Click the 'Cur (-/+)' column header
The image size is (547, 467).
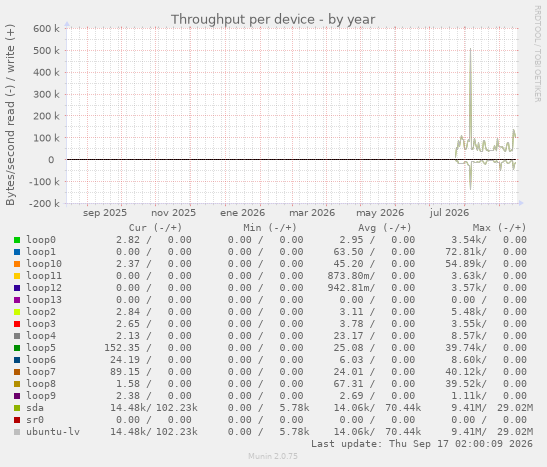pyautogui.click(x=156, y=228)
